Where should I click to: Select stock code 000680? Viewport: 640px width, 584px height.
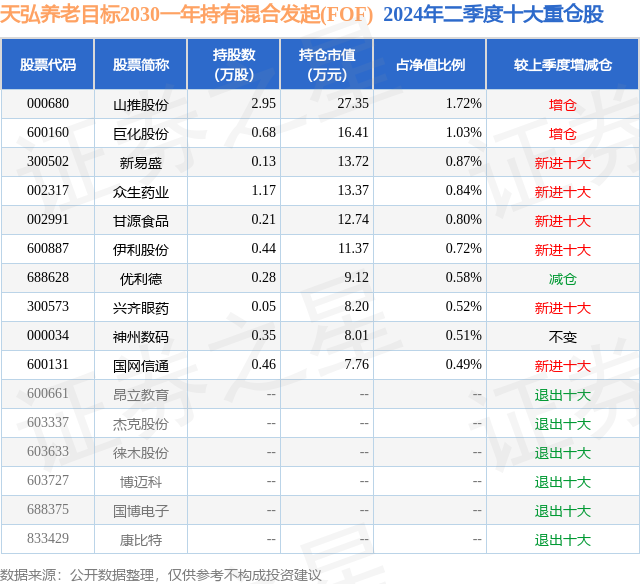coord(48,104)
